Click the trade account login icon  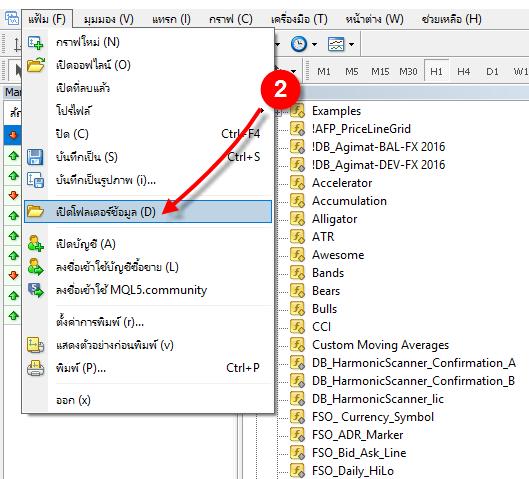tap(35, 267)
